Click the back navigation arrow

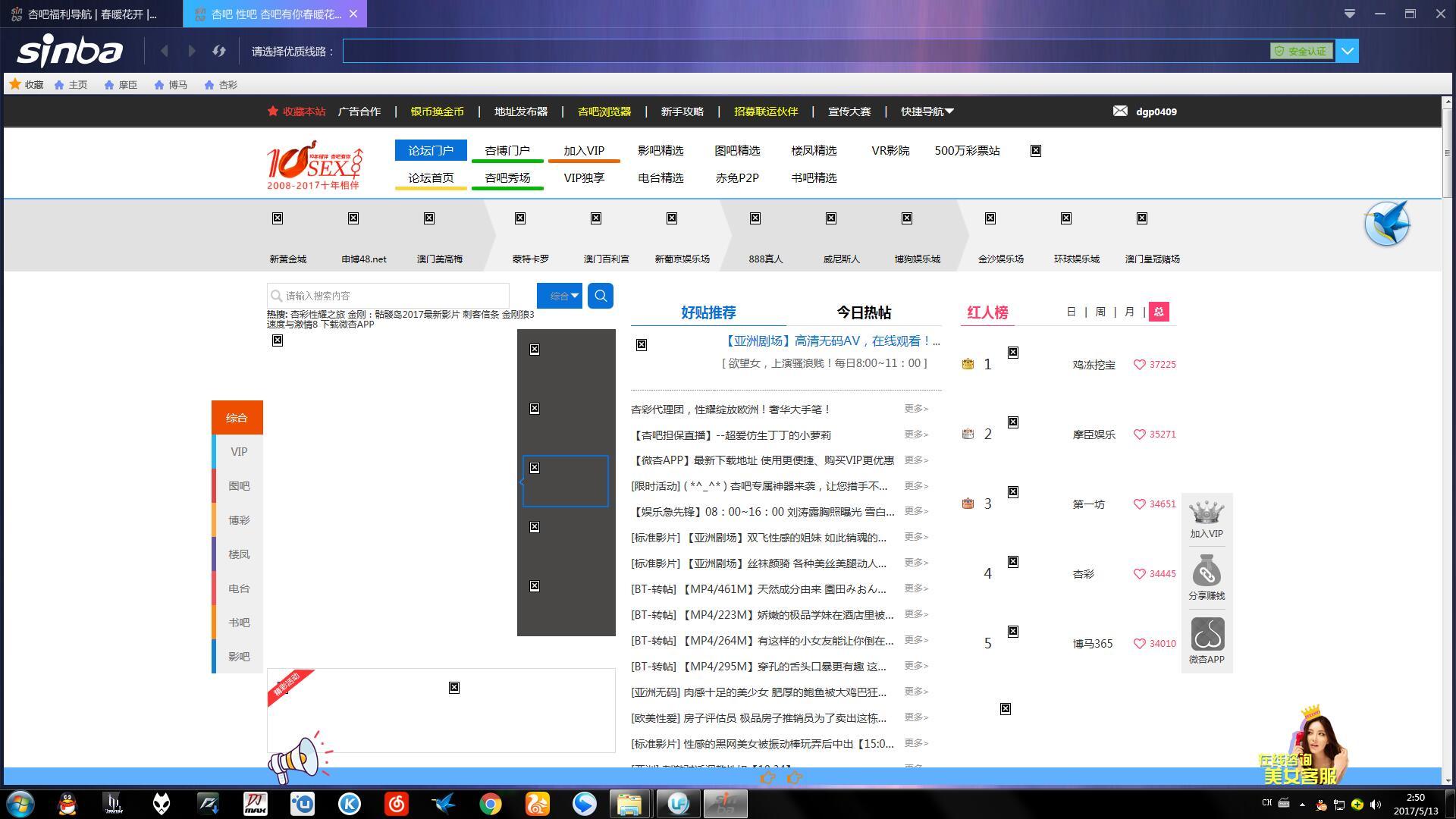[165, 51]
